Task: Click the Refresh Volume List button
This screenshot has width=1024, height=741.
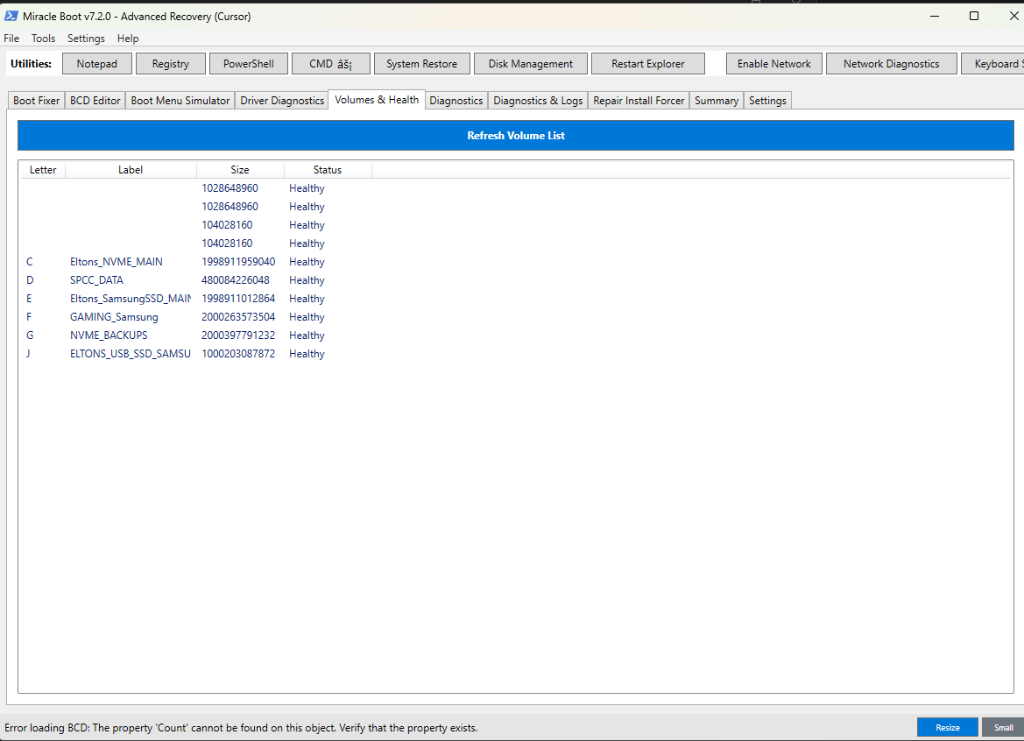Action: [x=515, y=136]
